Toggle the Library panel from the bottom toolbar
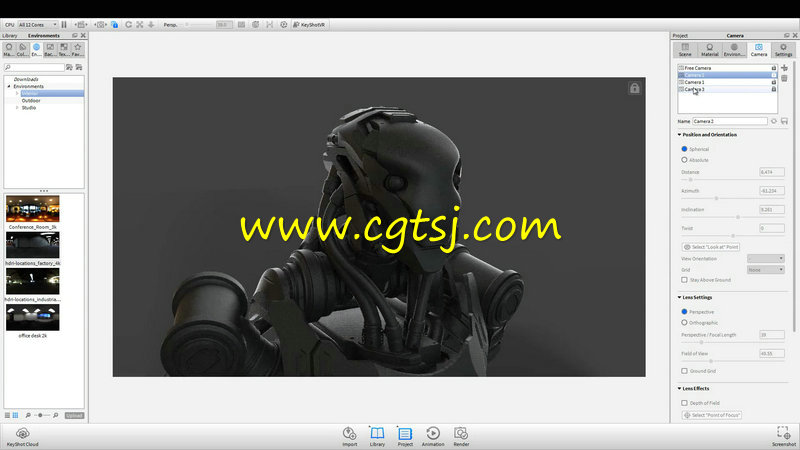Image resolution: width=800 pixels, height=450 pixels. coord(377,436)
